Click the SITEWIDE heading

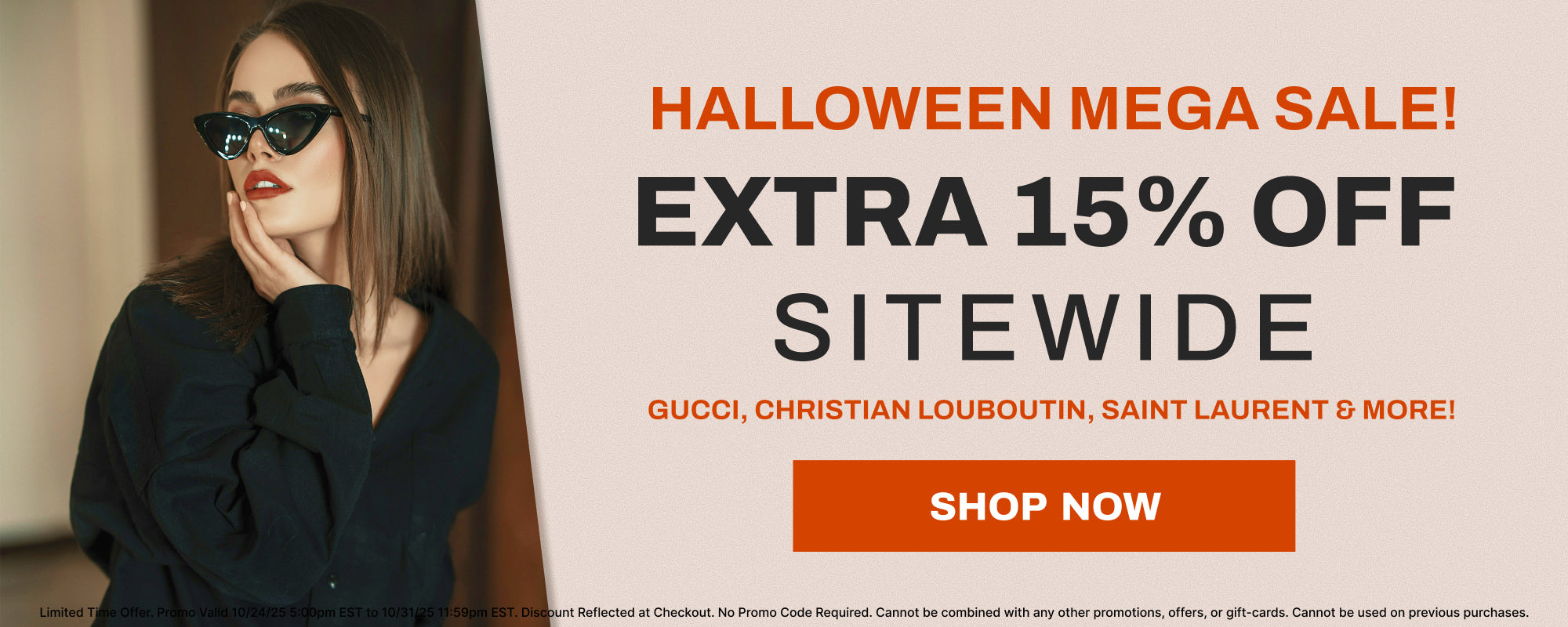1044,327
